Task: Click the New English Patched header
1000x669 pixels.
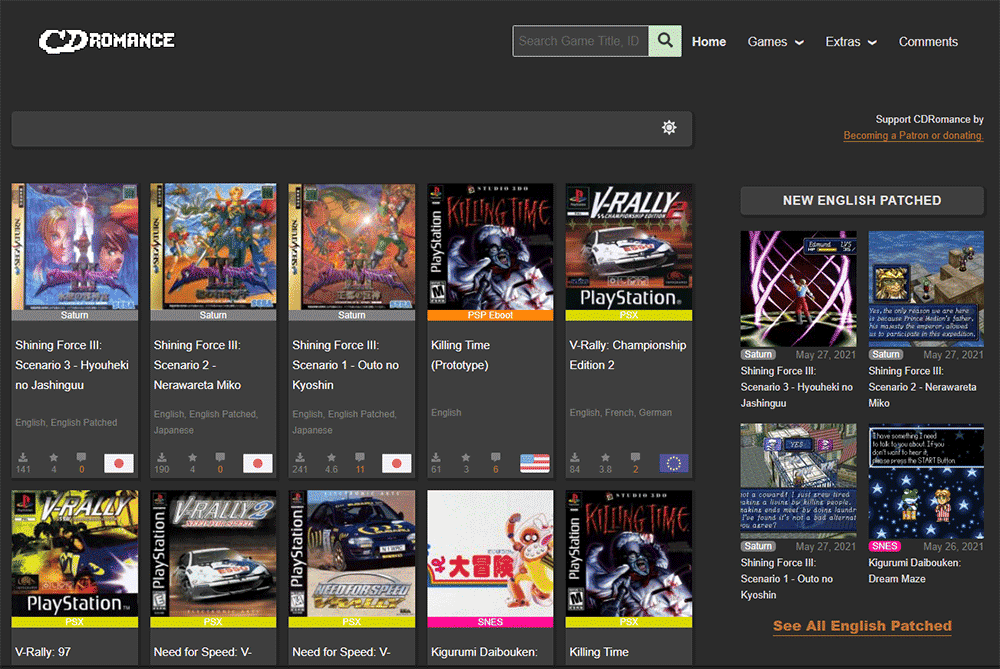Action: pyautogui.click(x=862, y=200)
